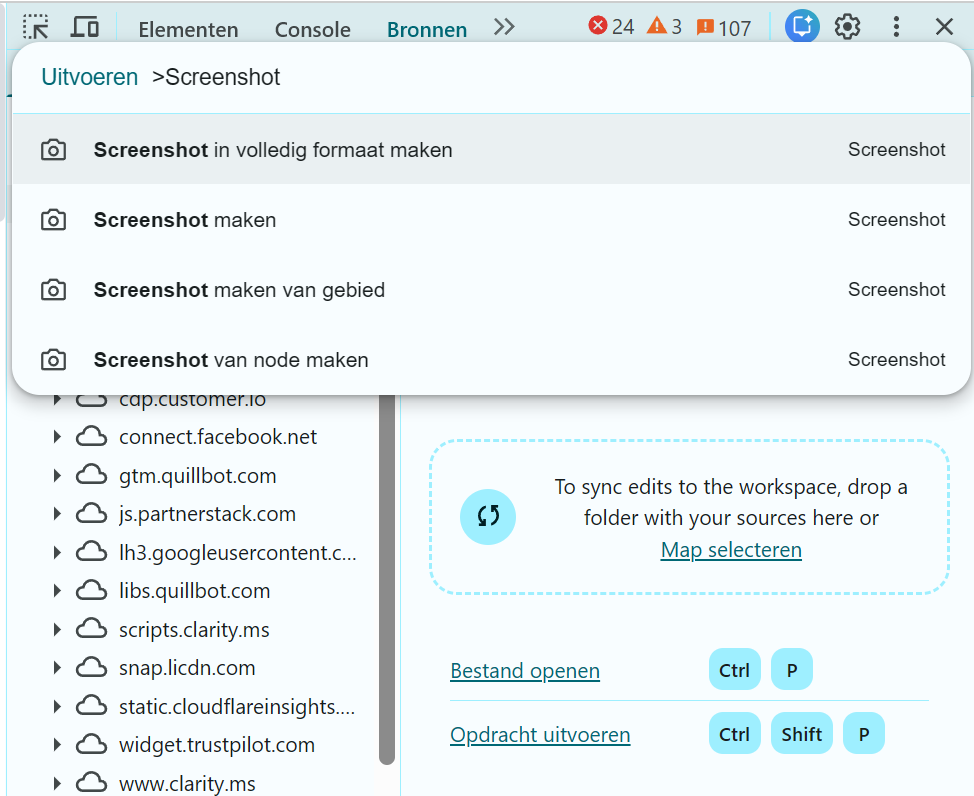This screenshot has width=974, height=796.
Task: Click the Opdracht uitvoeren link
Action: 540,734
